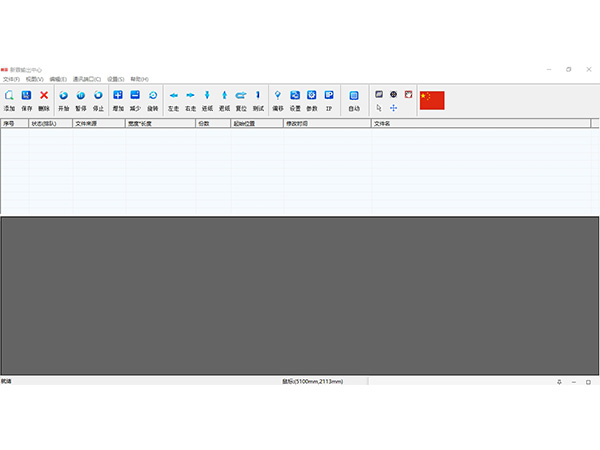Toggle the 自动 (Auto) mode button
The image size is (600, 450).
[354, 98]
